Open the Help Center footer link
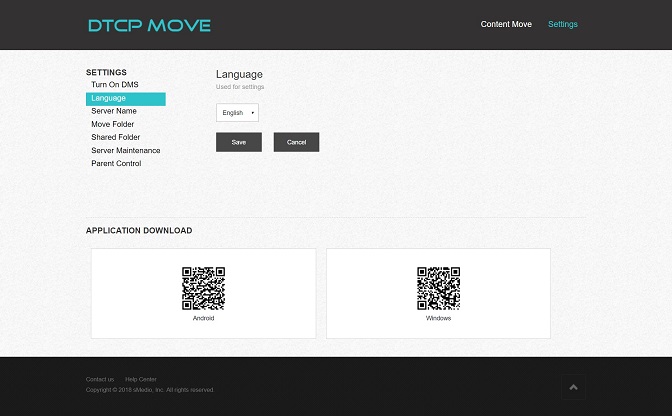 [141, 380]
